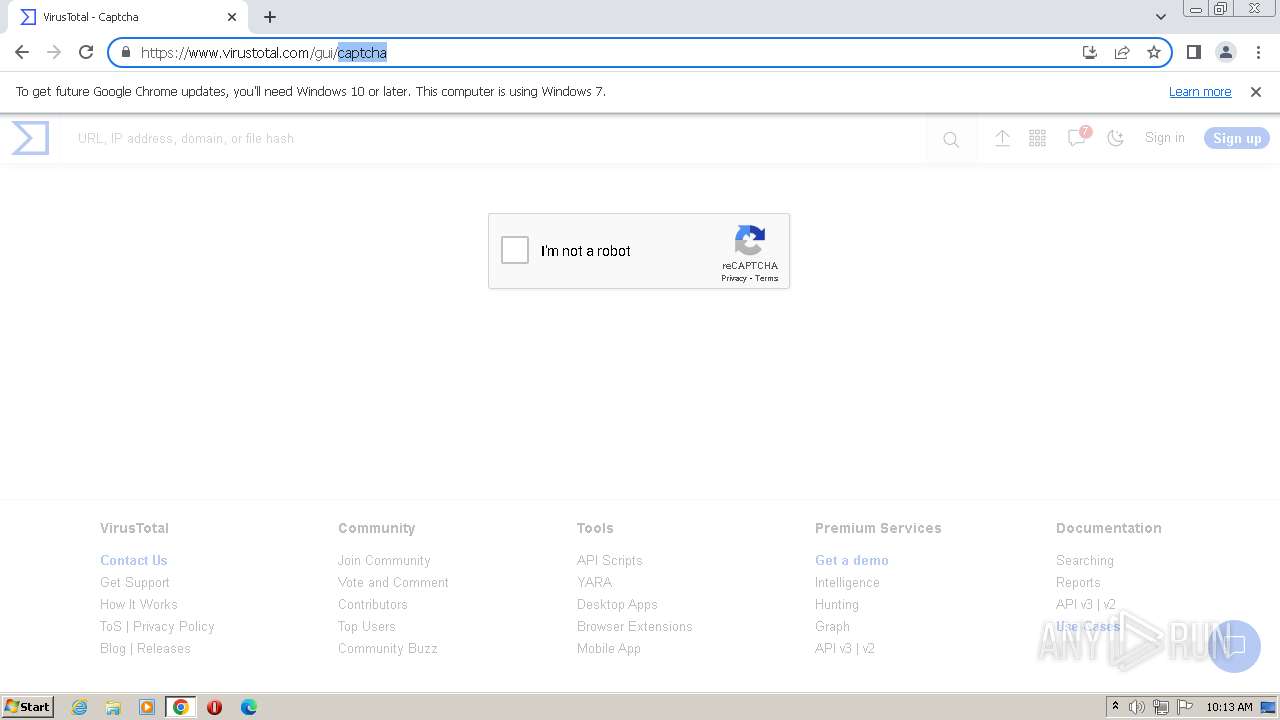Viewport: 1280px width, 720px height.
Task: Open the API Scripts link
Action: click(610, 560)
